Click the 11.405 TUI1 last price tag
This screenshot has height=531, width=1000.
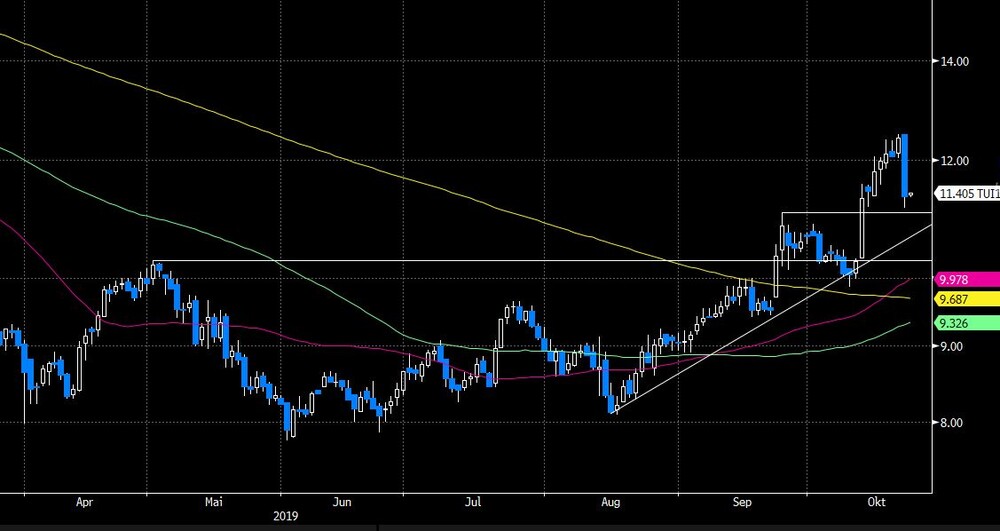pos(967,194)
